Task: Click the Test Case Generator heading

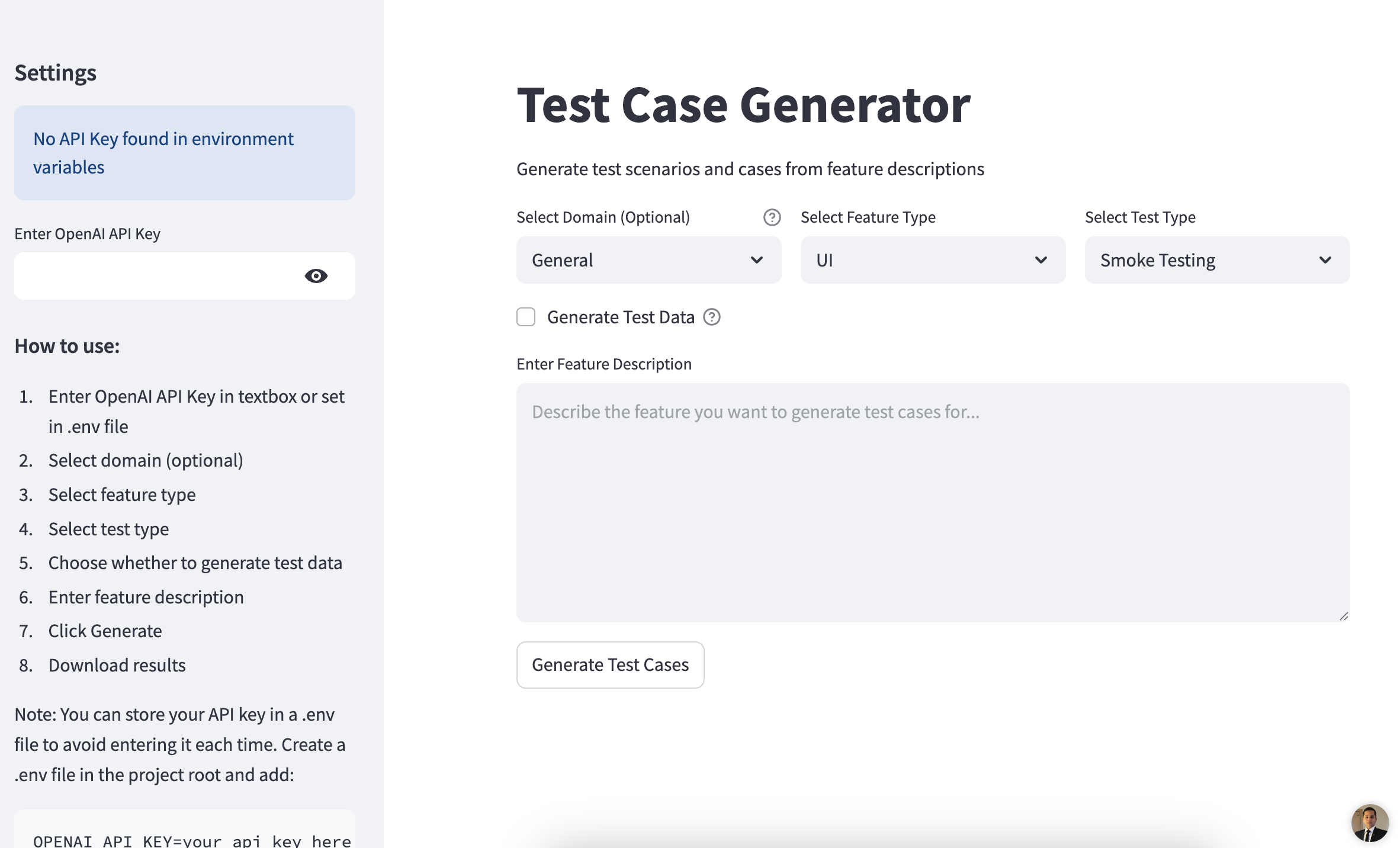Action: click(743, 105)
